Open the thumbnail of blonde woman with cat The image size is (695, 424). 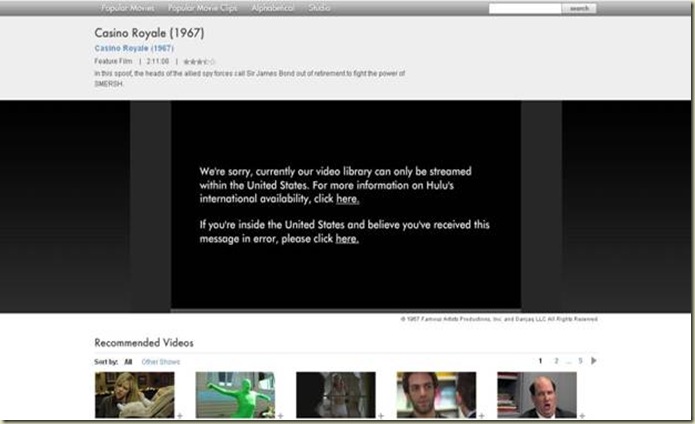pyautogui.click(x=134, y=395)
